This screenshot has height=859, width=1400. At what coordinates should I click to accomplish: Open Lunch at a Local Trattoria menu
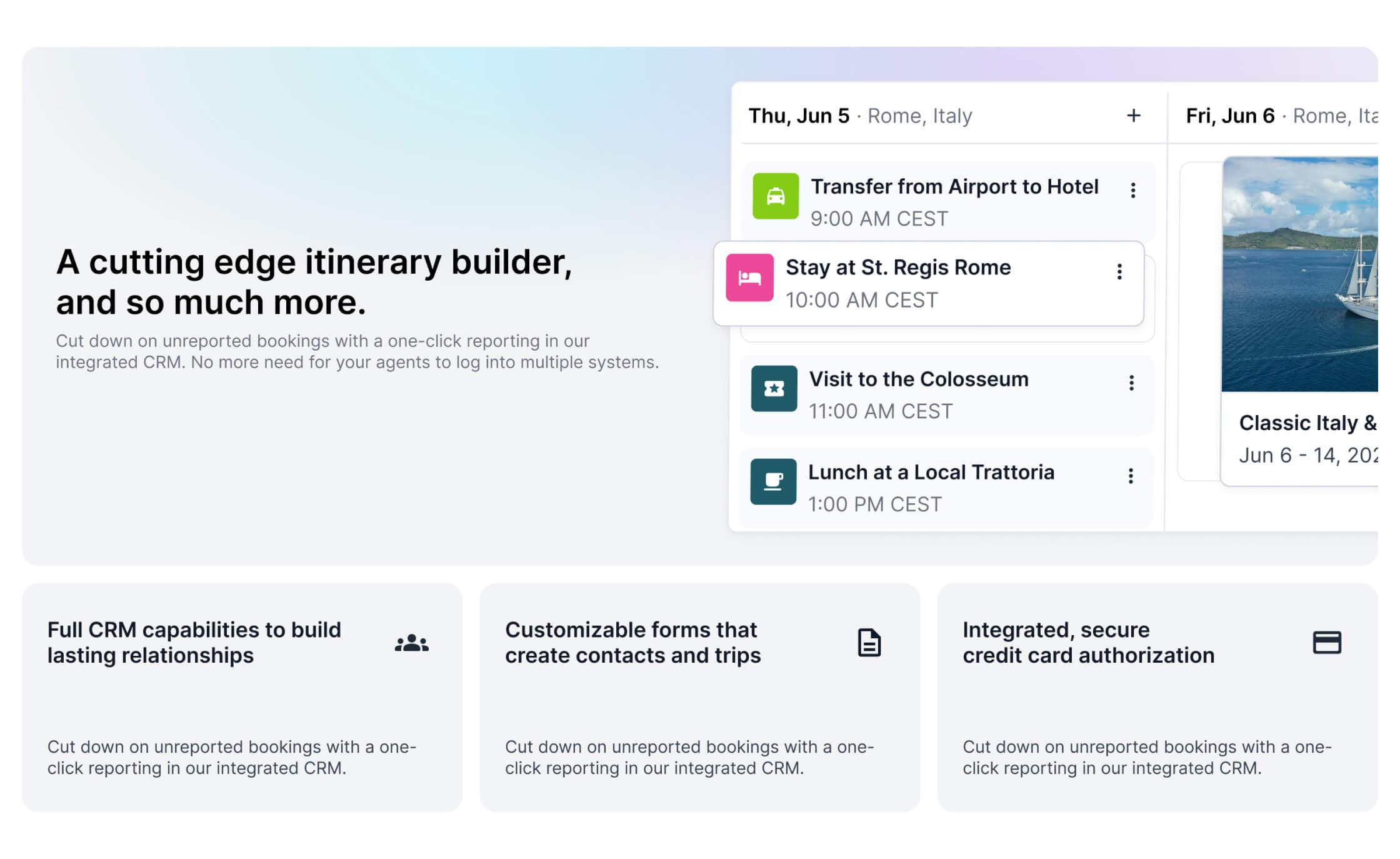[x=1131, y=476]
